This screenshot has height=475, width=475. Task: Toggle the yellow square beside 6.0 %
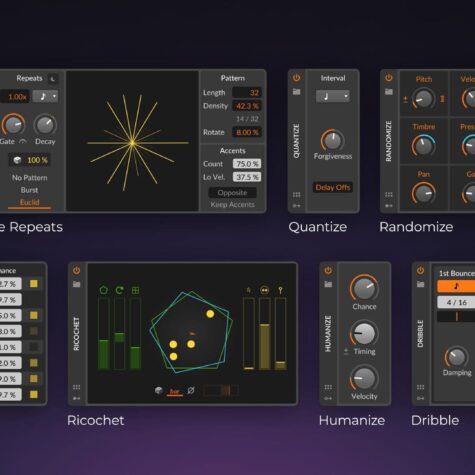tap(34, 315)
